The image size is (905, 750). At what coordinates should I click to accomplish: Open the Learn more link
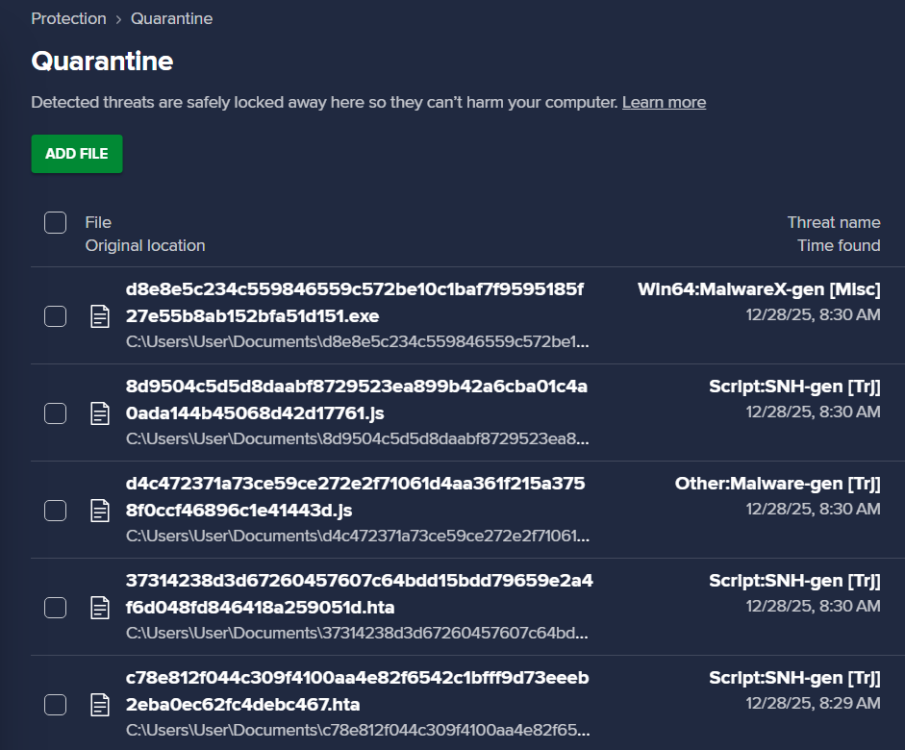(664, 102)
